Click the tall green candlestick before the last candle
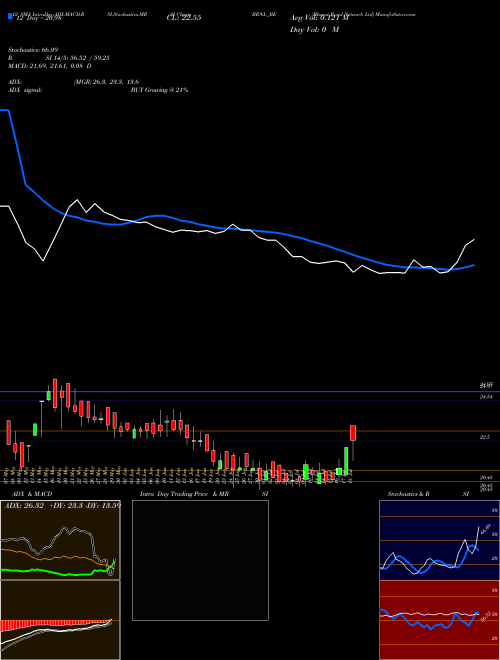 (x=346, y=461)
